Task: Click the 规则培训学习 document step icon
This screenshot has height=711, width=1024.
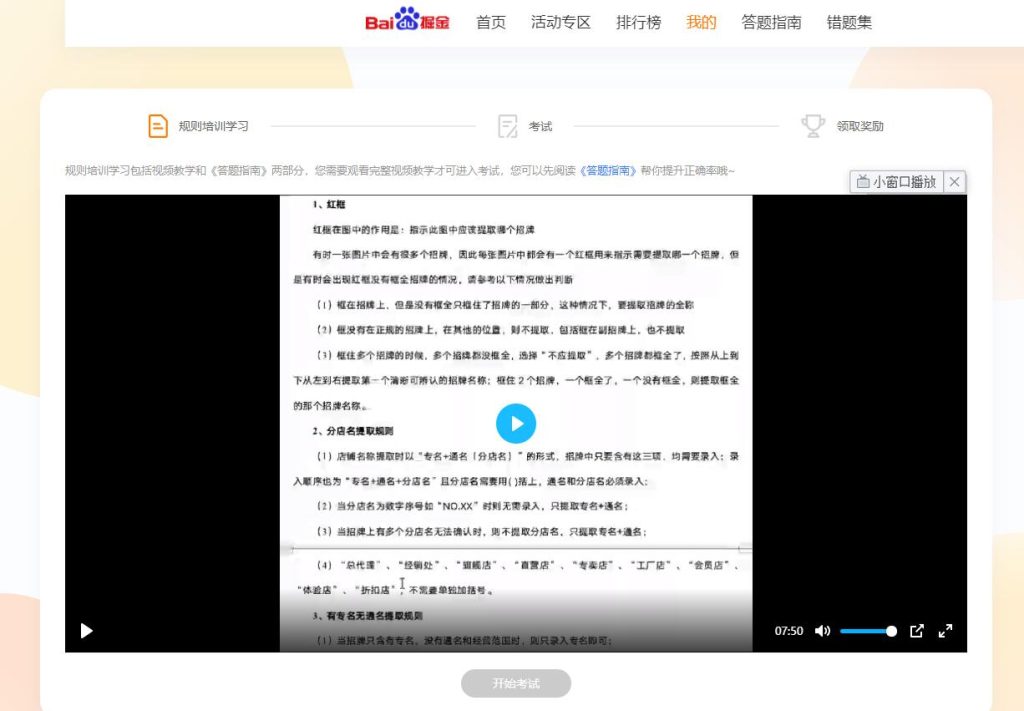Action: click(x=158, y=126)
